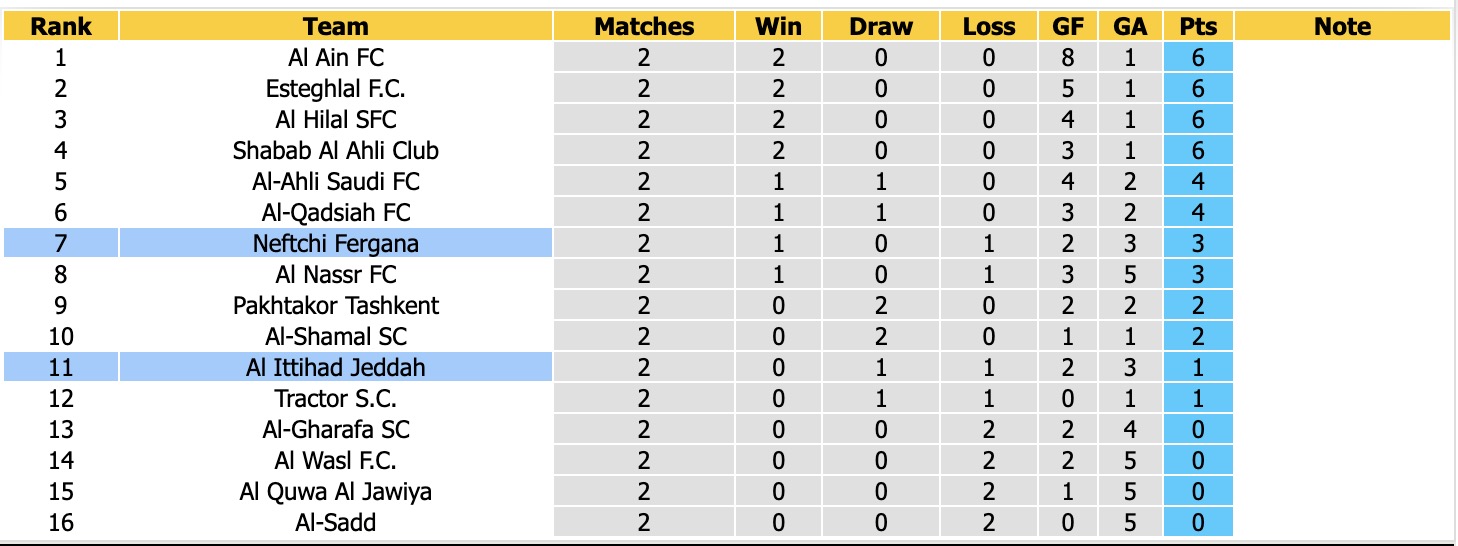The height and width of the screenshot is (546, 1458).
Task: Click the GA column header
Action: tap(1130, 27)
